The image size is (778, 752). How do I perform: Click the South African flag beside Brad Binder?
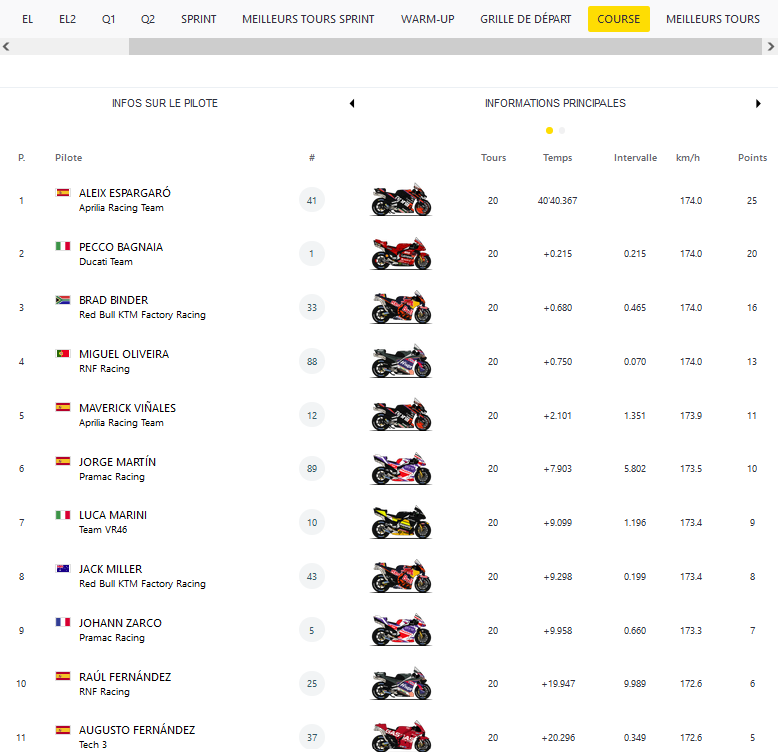point(62,300)
